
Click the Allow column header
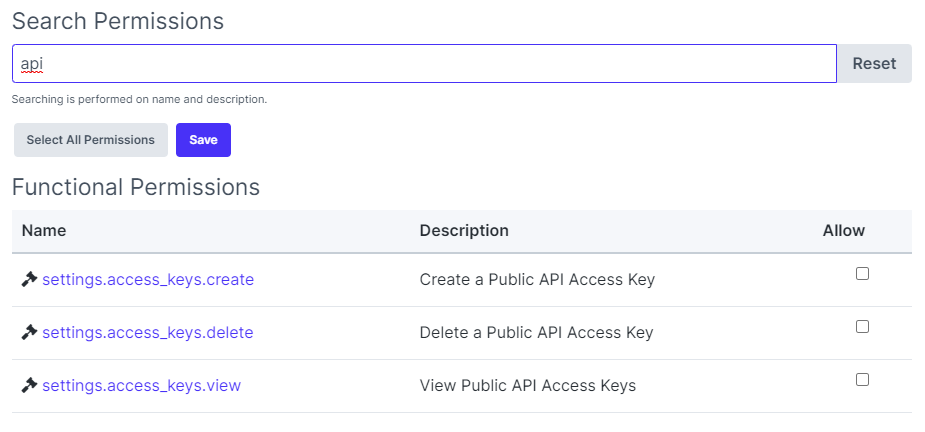(x=843, y=230)
